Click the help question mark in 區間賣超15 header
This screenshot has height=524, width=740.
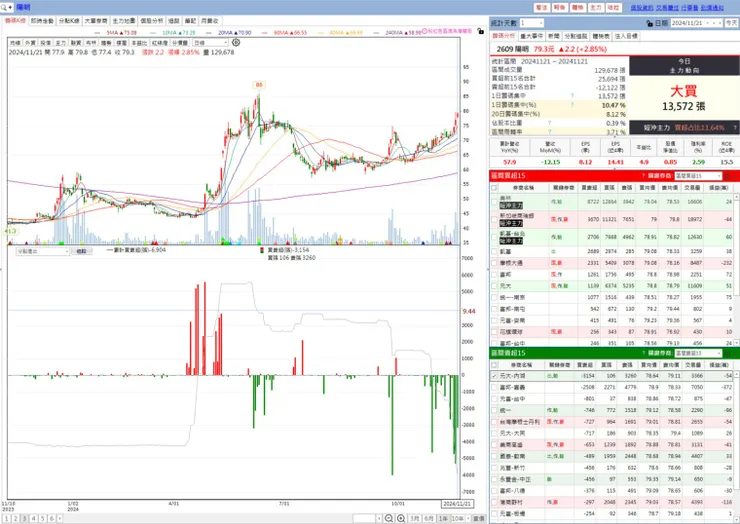(643, 353)
